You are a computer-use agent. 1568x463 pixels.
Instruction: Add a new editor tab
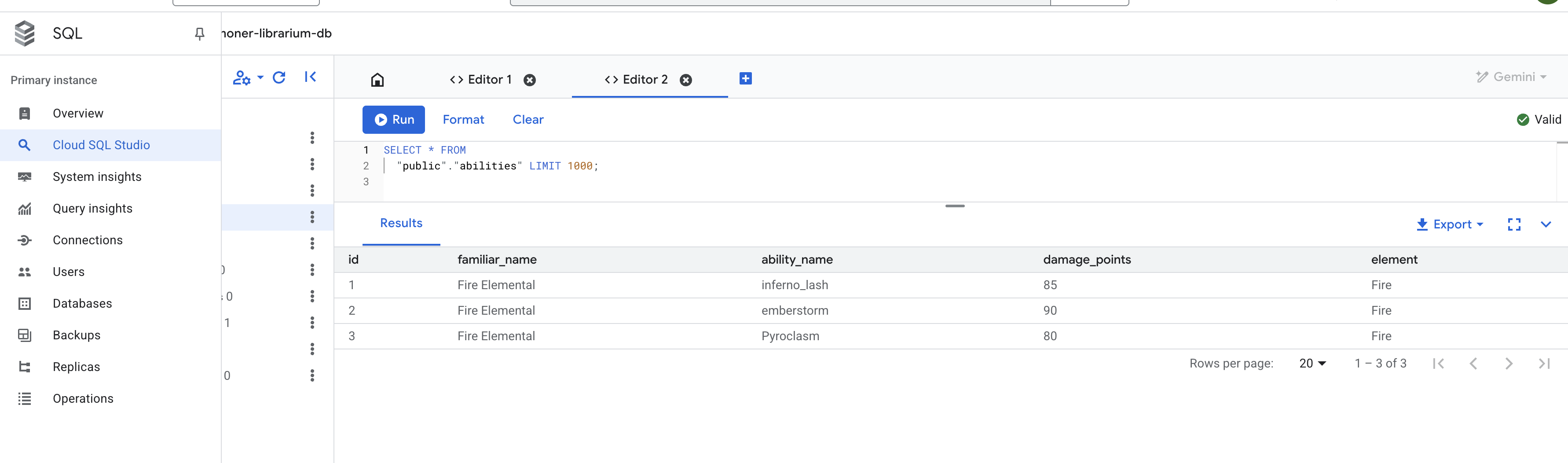745,79
